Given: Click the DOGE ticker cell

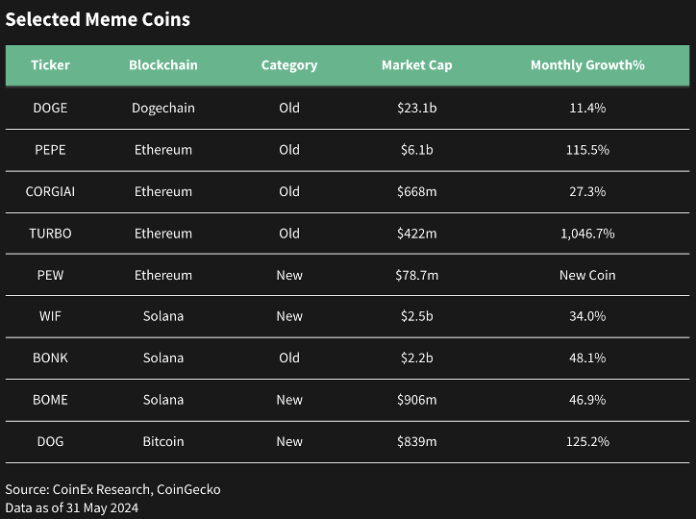Looking at the screenshot, I should (x=50, y=108).
